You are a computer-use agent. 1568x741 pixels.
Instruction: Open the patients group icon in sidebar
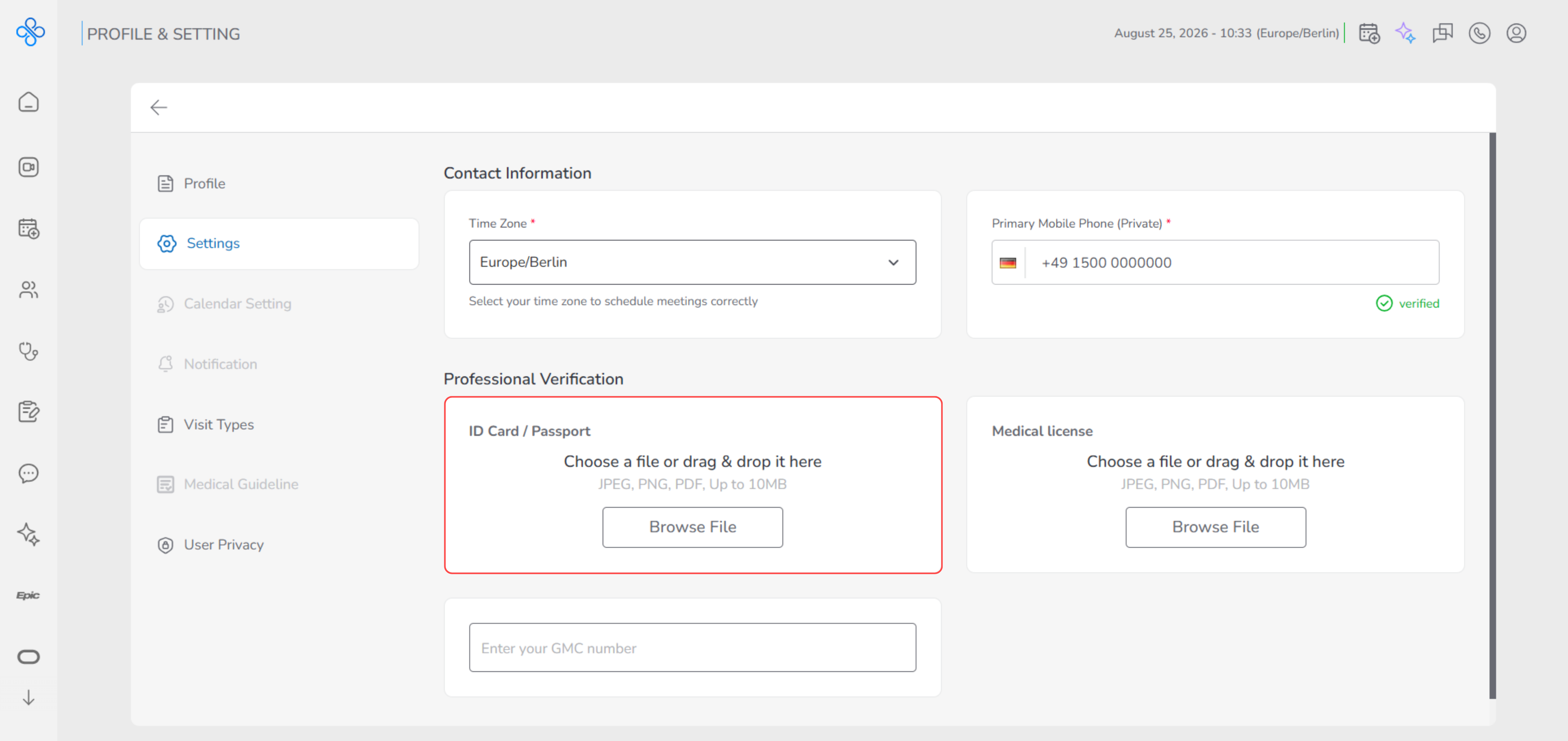pos(29,290)
